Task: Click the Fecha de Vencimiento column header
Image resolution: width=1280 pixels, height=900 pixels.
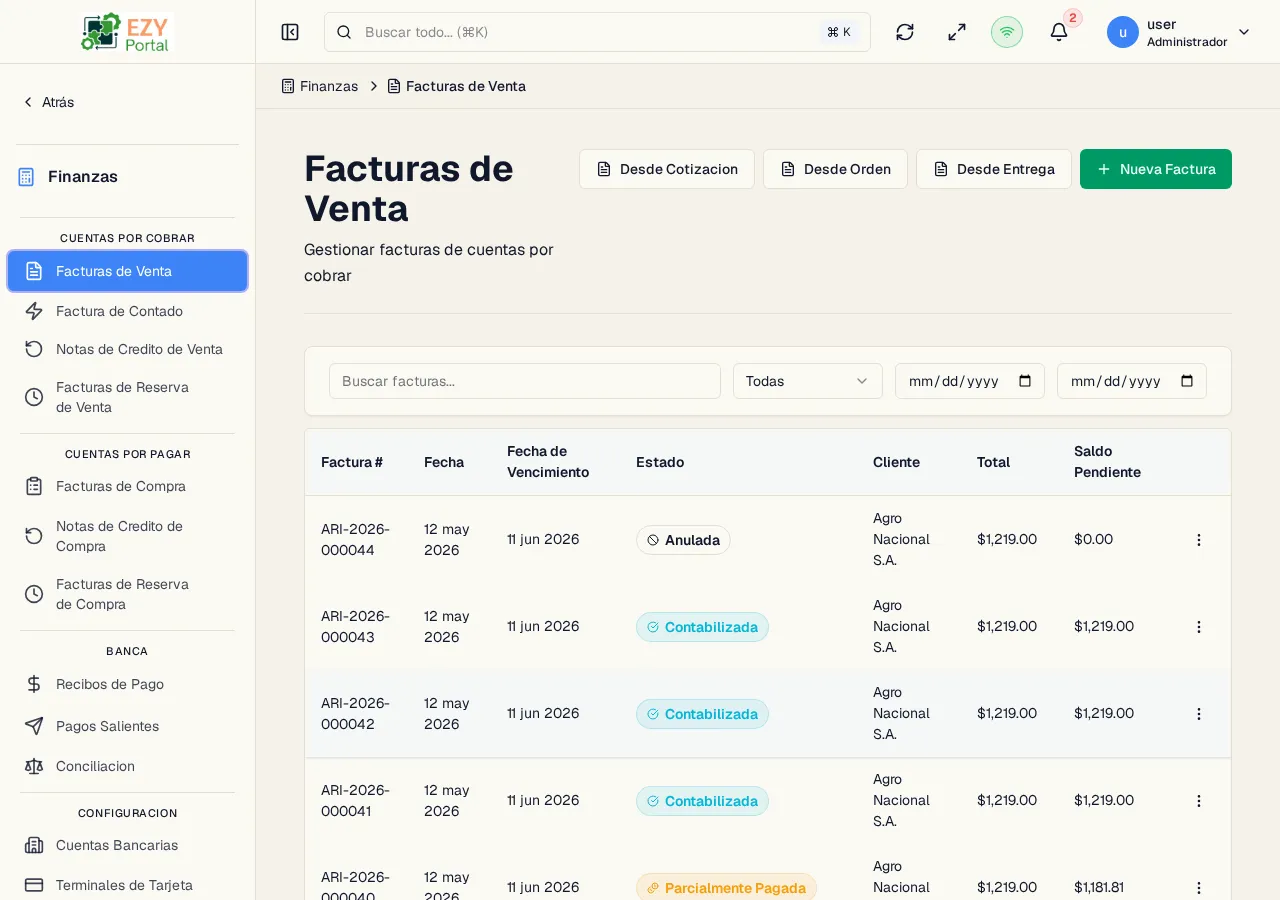Action: 548,462
